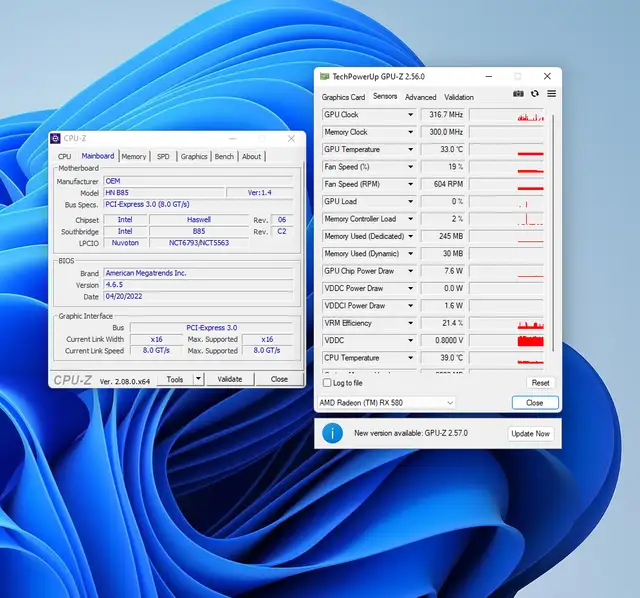The height and width of the screenshot is (598, 640).
Task: Open the SPD tab in CPU-Z
Action: point(163,156)
